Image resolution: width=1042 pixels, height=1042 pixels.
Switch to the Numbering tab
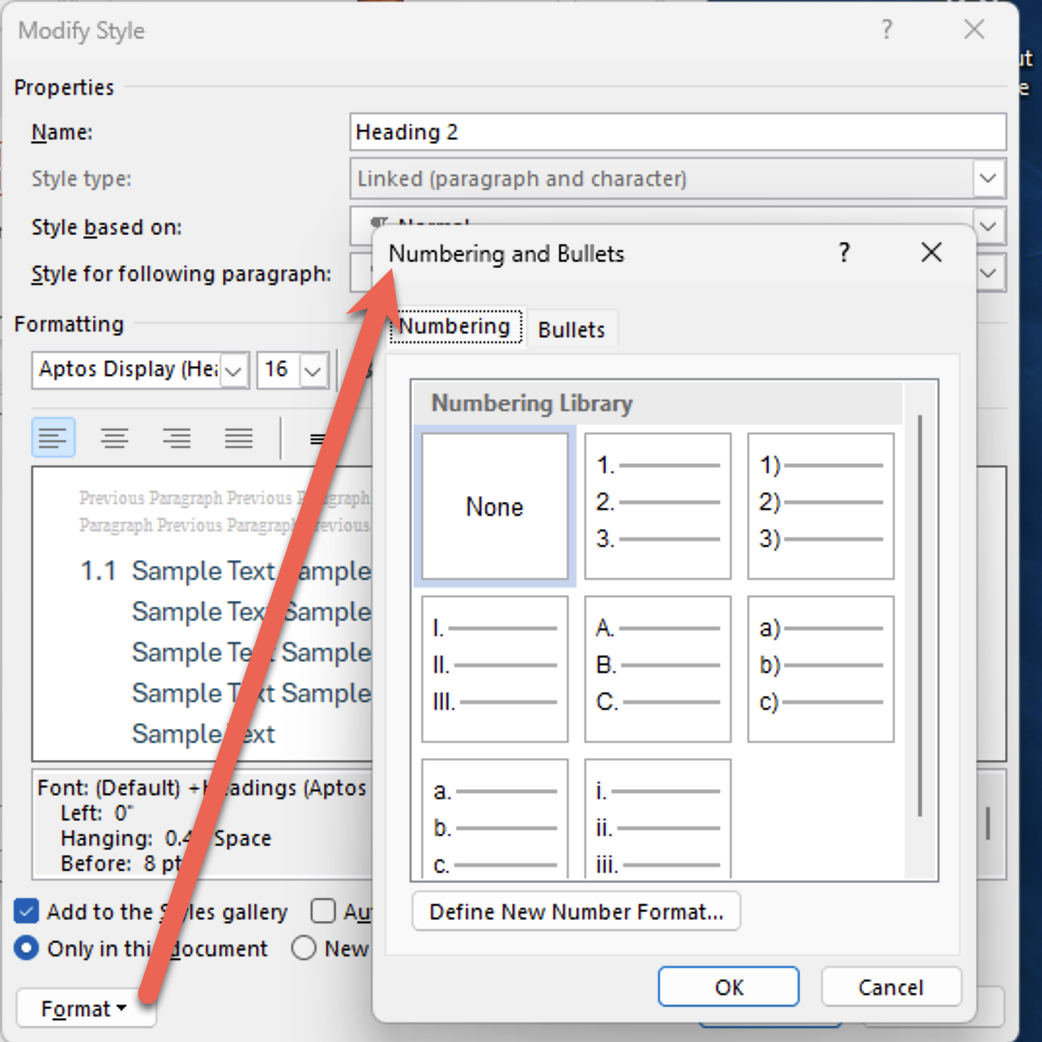[455, 327]
